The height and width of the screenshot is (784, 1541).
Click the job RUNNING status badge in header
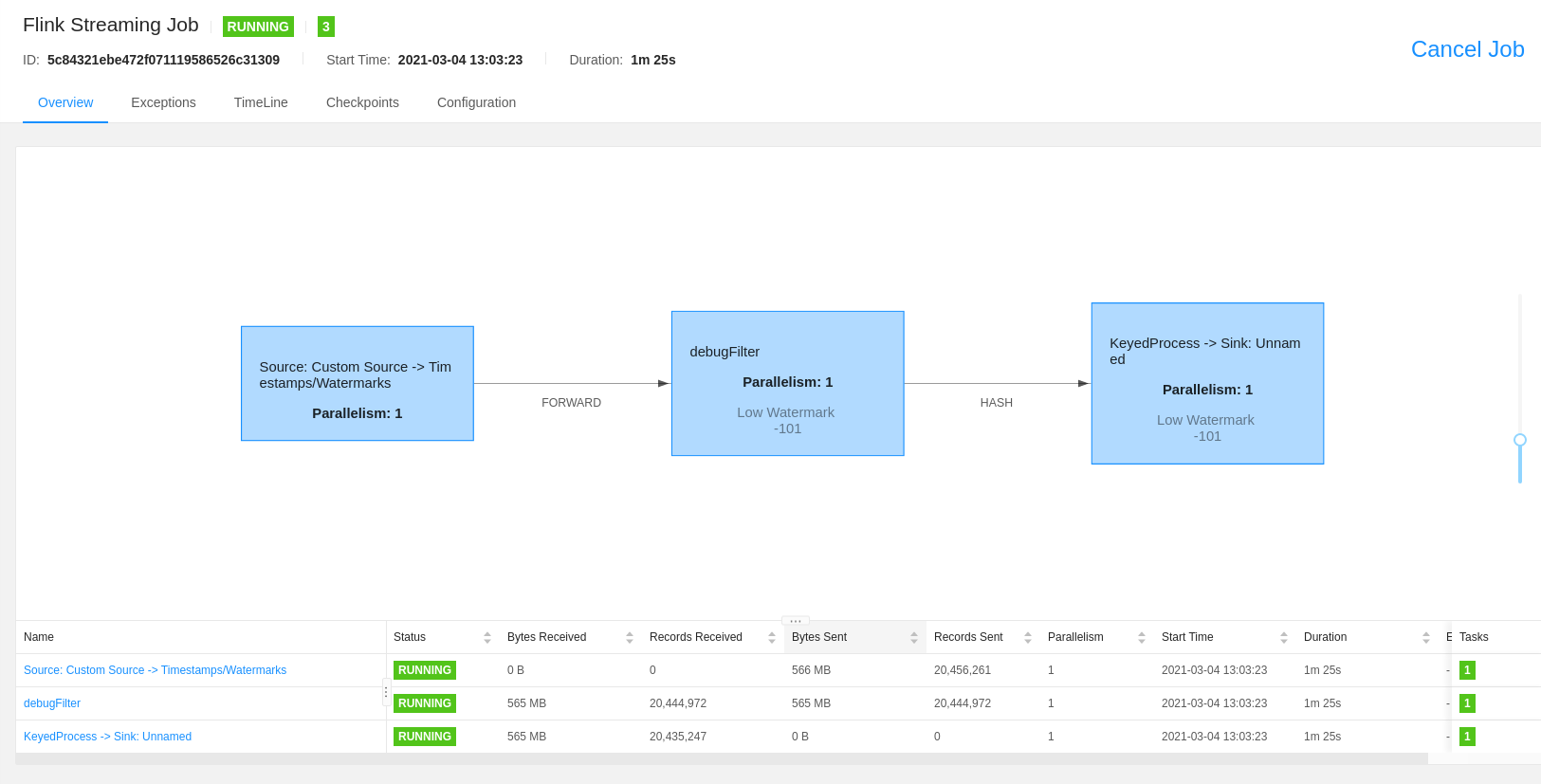[x=258, y=27]
